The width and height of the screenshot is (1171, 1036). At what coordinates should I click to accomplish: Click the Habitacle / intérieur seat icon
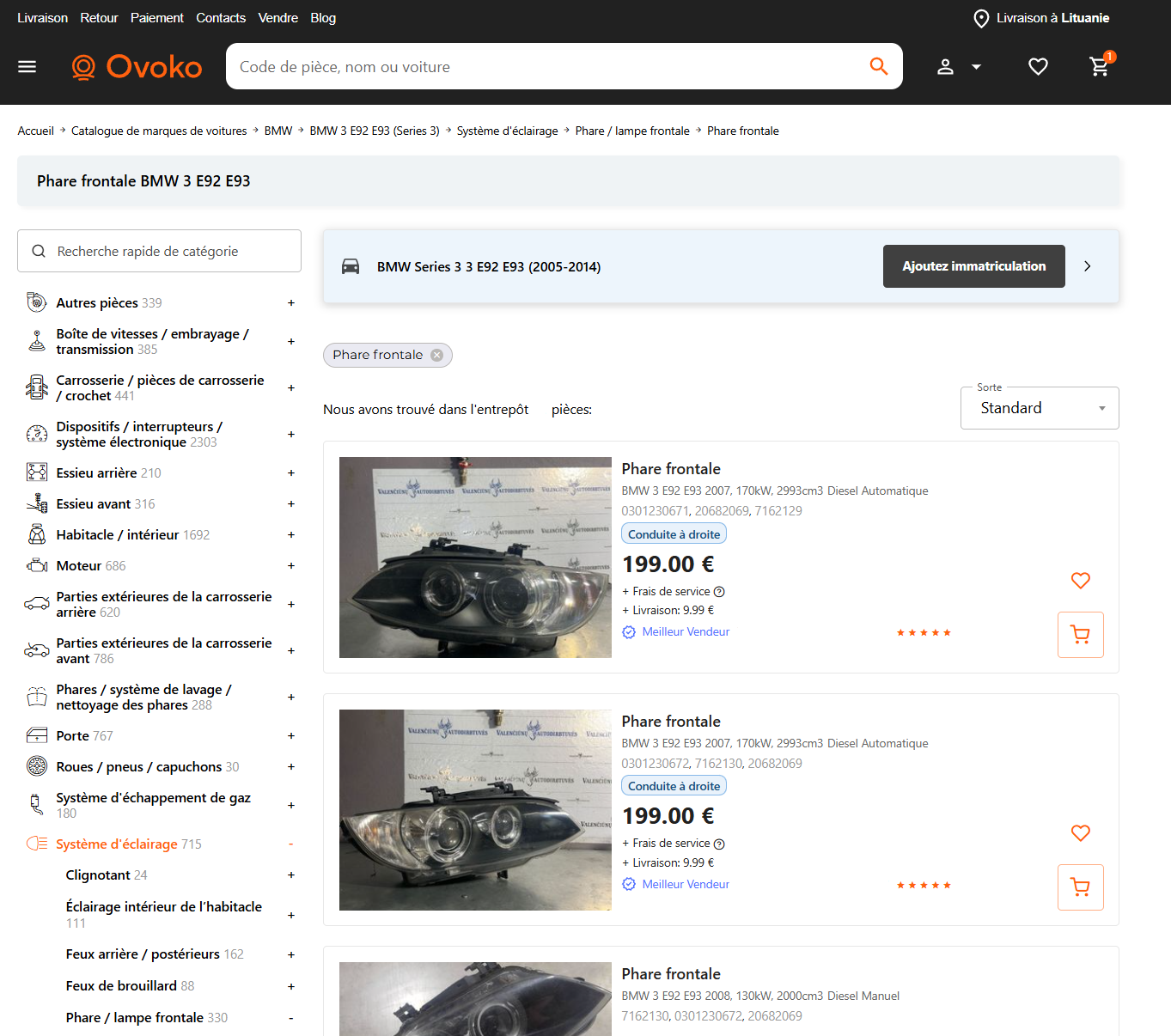pyautogui.click(x=37, y=534)
